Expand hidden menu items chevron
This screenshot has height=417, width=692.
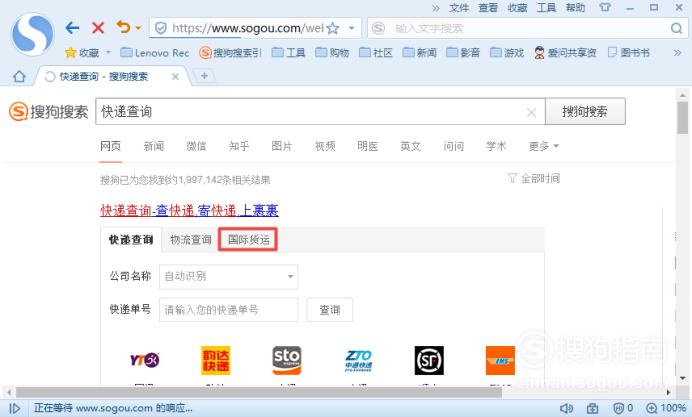pyautogui.click(x=436, y=8)
